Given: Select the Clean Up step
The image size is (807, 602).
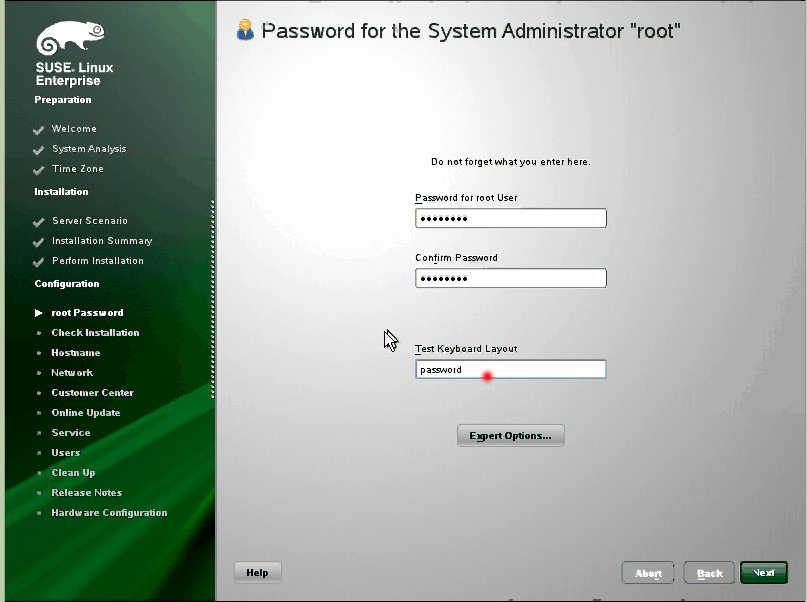Looking at the screenshot, I should coord(73,473).
